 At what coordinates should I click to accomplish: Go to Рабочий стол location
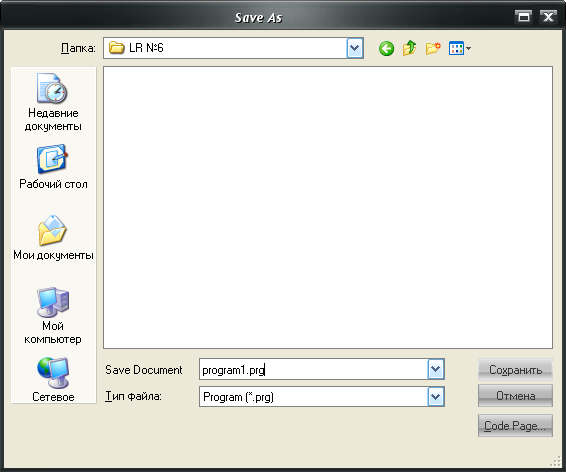coord(53,167)
